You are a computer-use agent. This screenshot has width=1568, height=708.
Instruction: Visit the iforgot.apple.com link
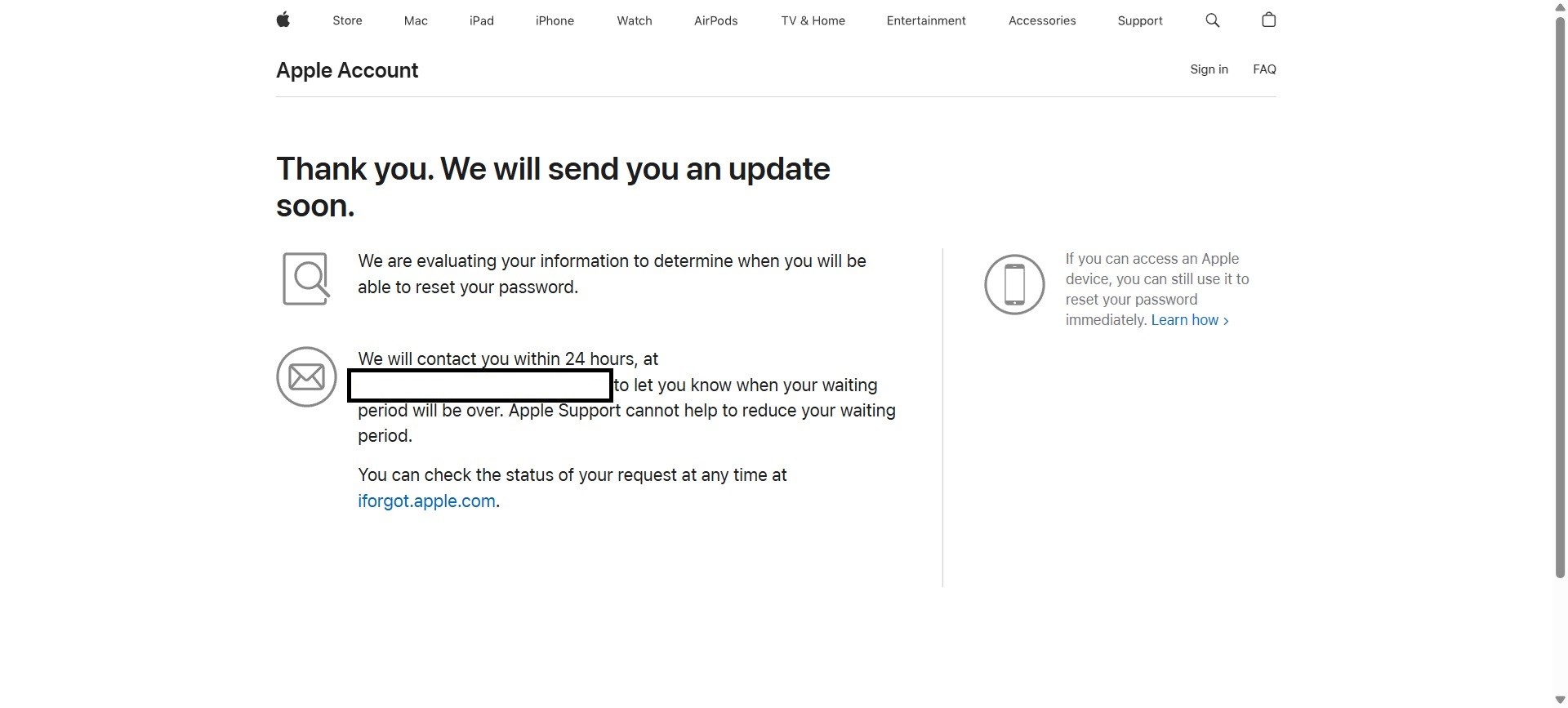426,501
